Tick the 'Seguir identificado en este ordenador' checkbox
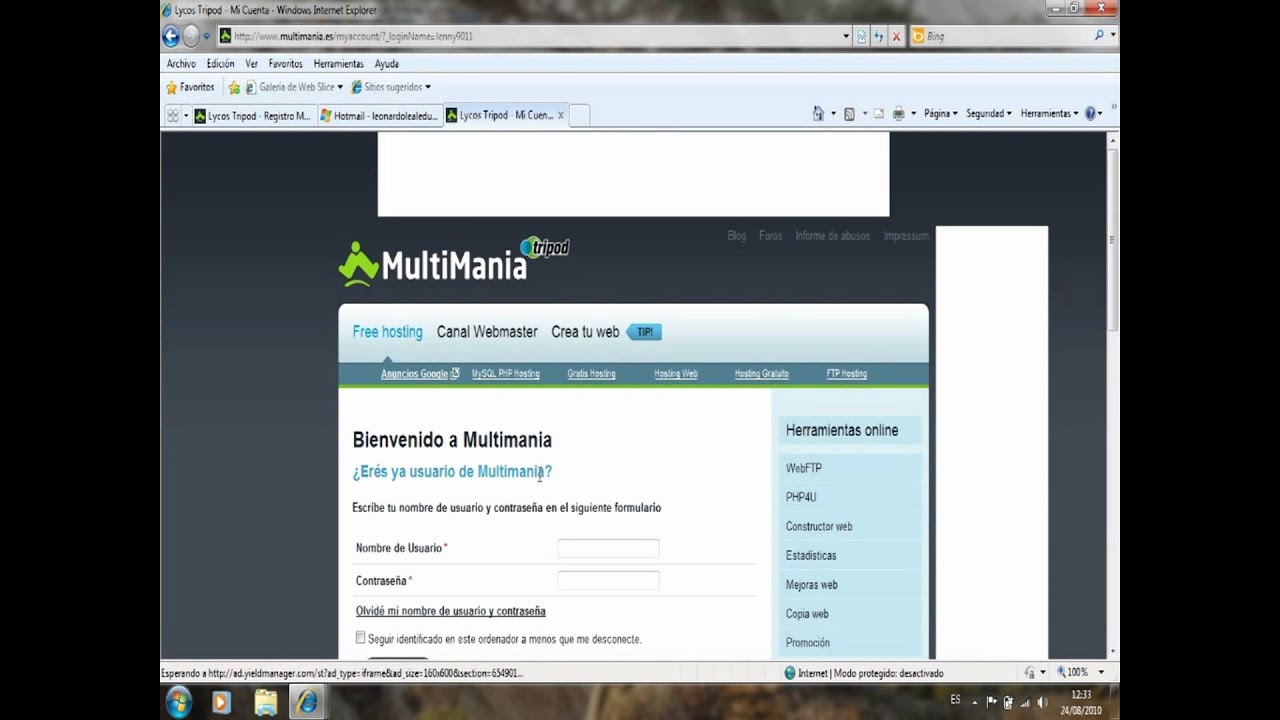Viewport: 1280px width, 720px height. pos(361,637)
